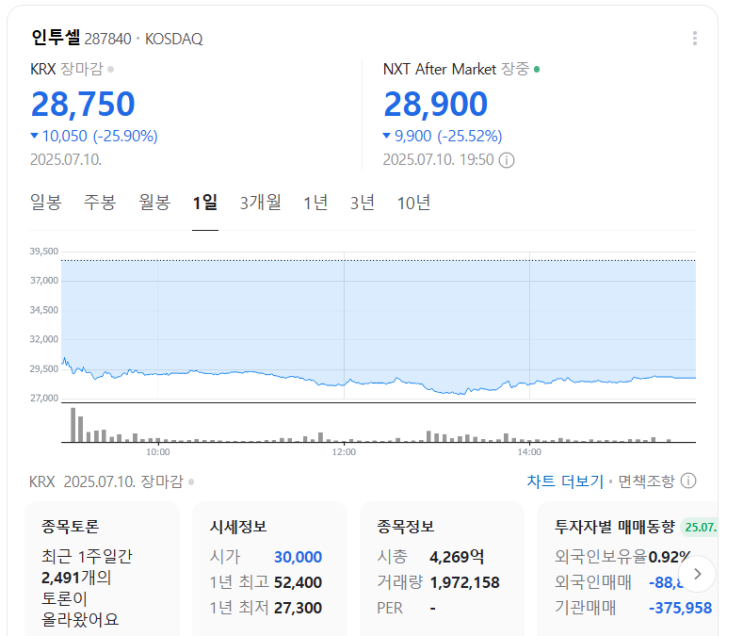Viewport: 743px width, 636px height.
Task: Click the stock code 287840 · KOSDAQ
Action: [x=144, y=39]
